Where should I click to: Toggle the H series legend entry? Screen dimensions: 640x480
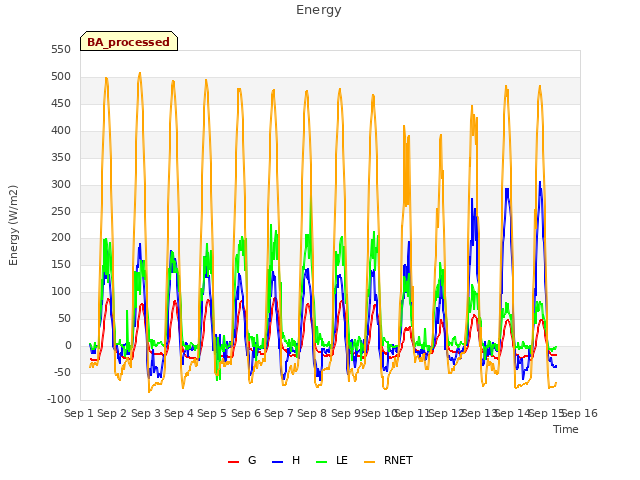tap(286, 460)
